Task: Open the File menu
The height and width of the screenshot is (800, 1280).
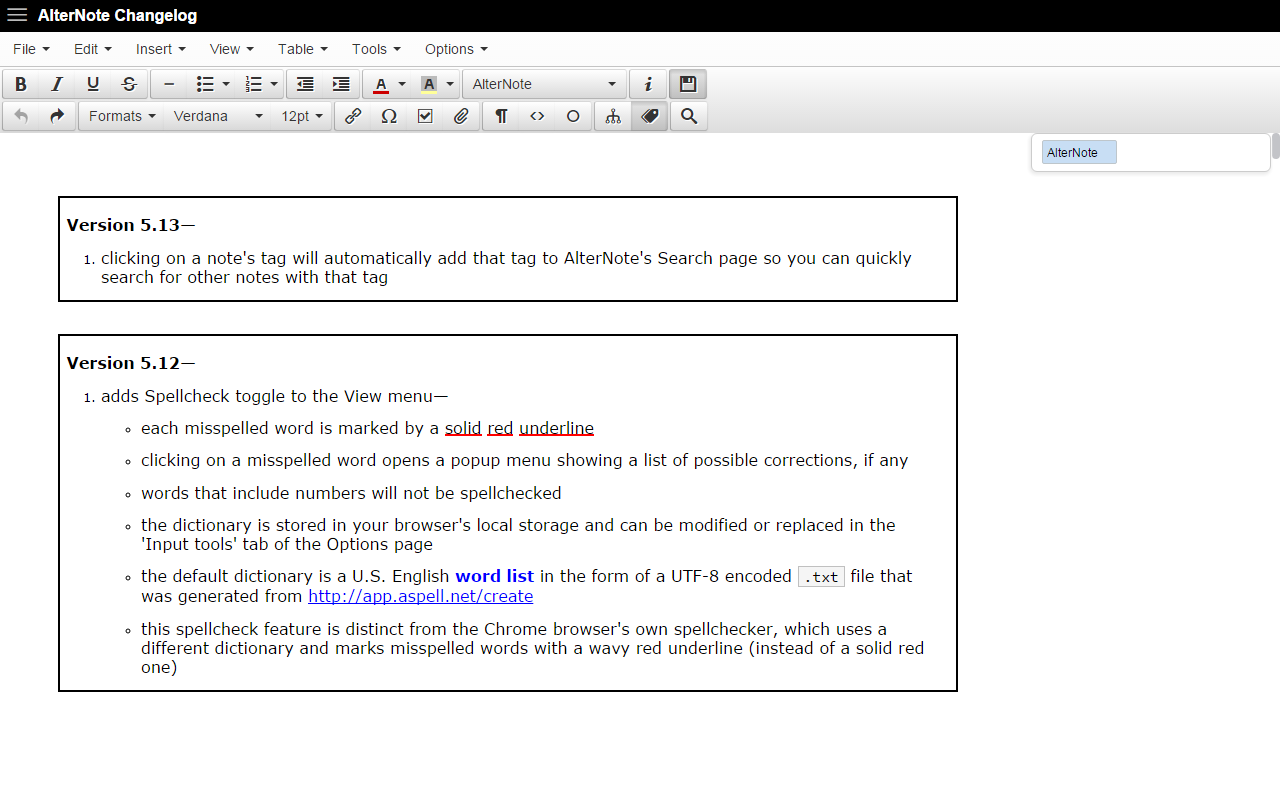Action: pos(31,49)
